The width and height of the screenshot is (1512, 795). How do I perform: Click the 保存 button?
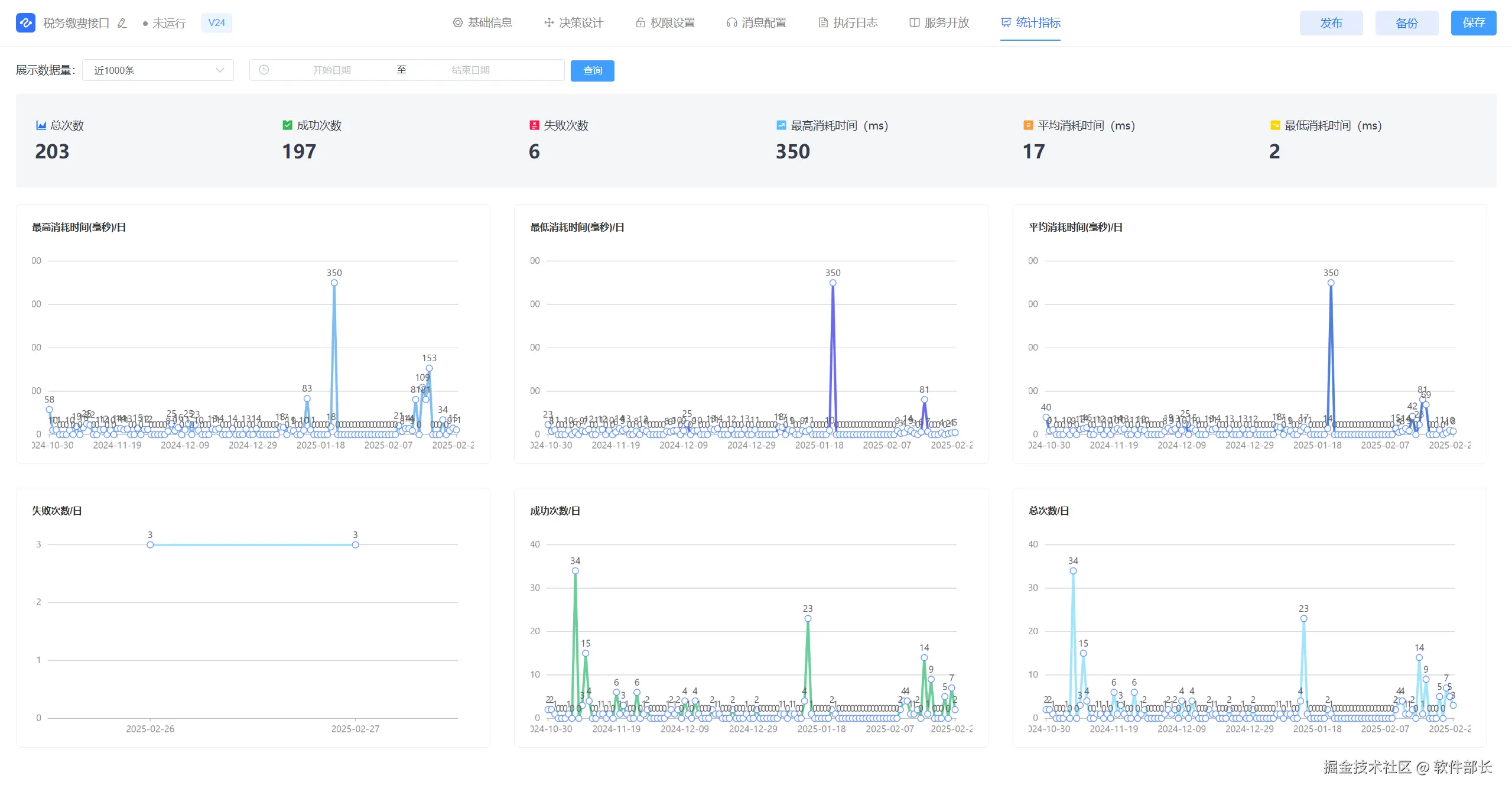[x=1473, y=23]
